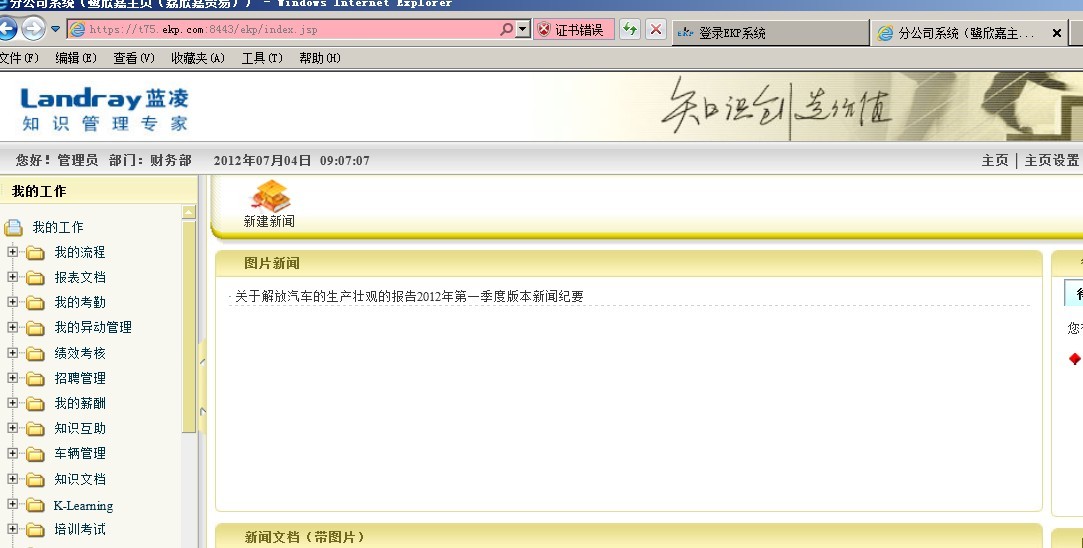
Task: Click the red Stop loading button
Action: tap(655, 30)
